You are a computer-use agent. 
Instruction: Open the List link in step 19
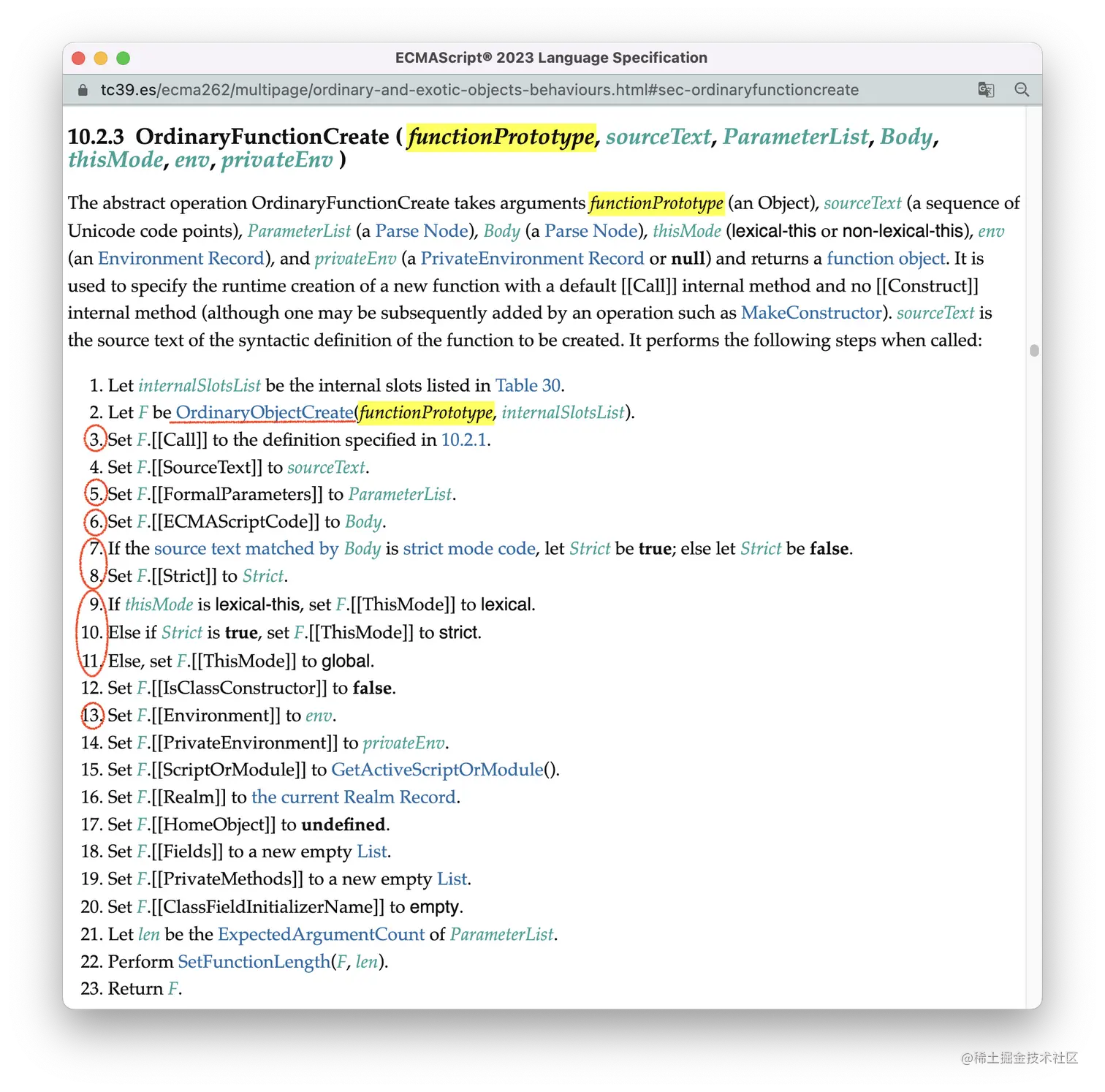pos(452,879)
